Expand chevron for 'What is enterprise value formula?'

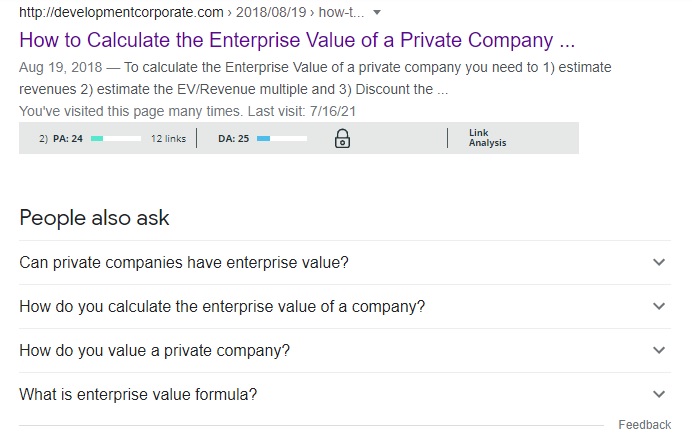tap(658, 394)
